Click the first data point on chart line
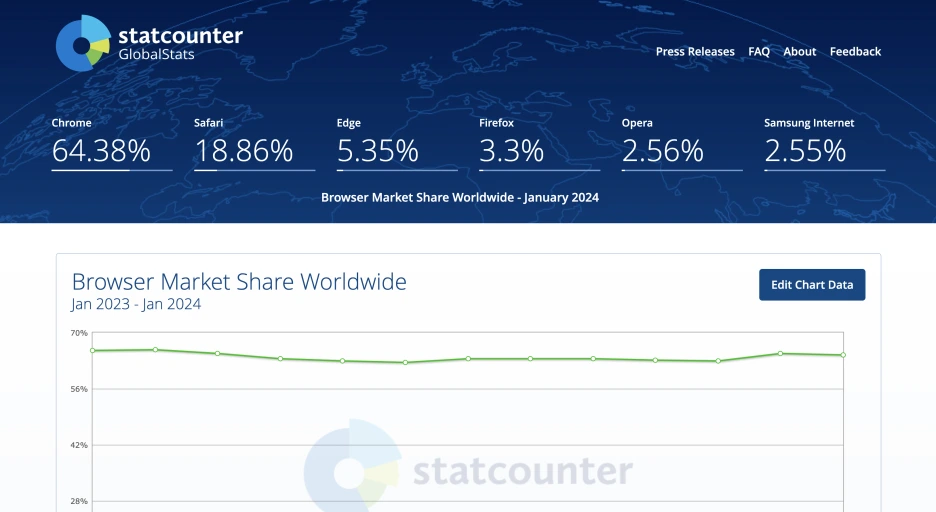Image resolution: width=936 pixels, height=512 pixels. 93,350
